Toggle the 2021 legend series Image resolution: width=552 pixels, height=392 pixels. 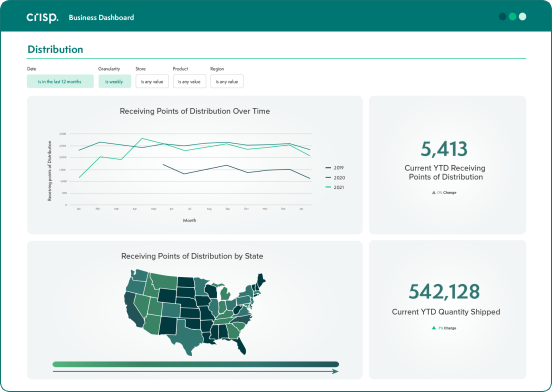pyautogui.click(x=334, y=187)
